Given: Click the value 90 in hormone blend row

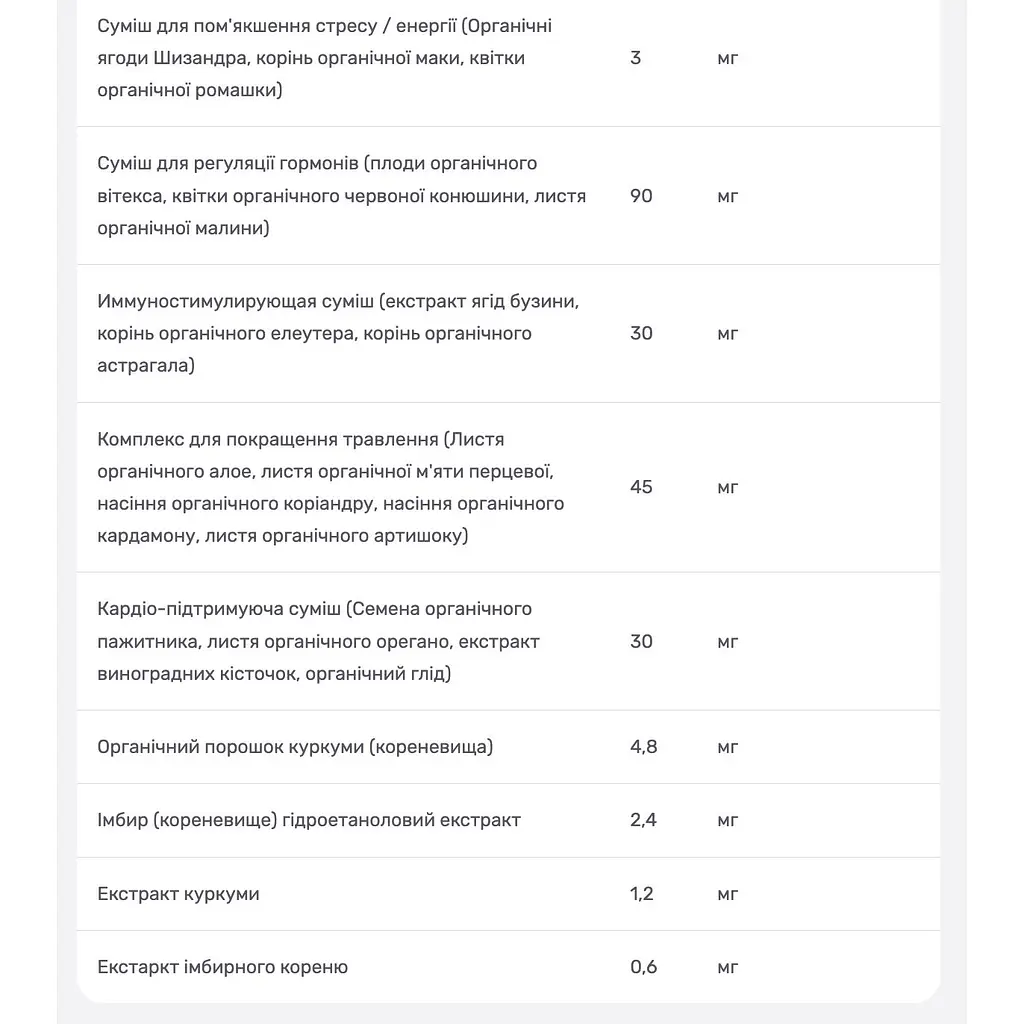Looking at the screenshot, I should coord(641,196).
